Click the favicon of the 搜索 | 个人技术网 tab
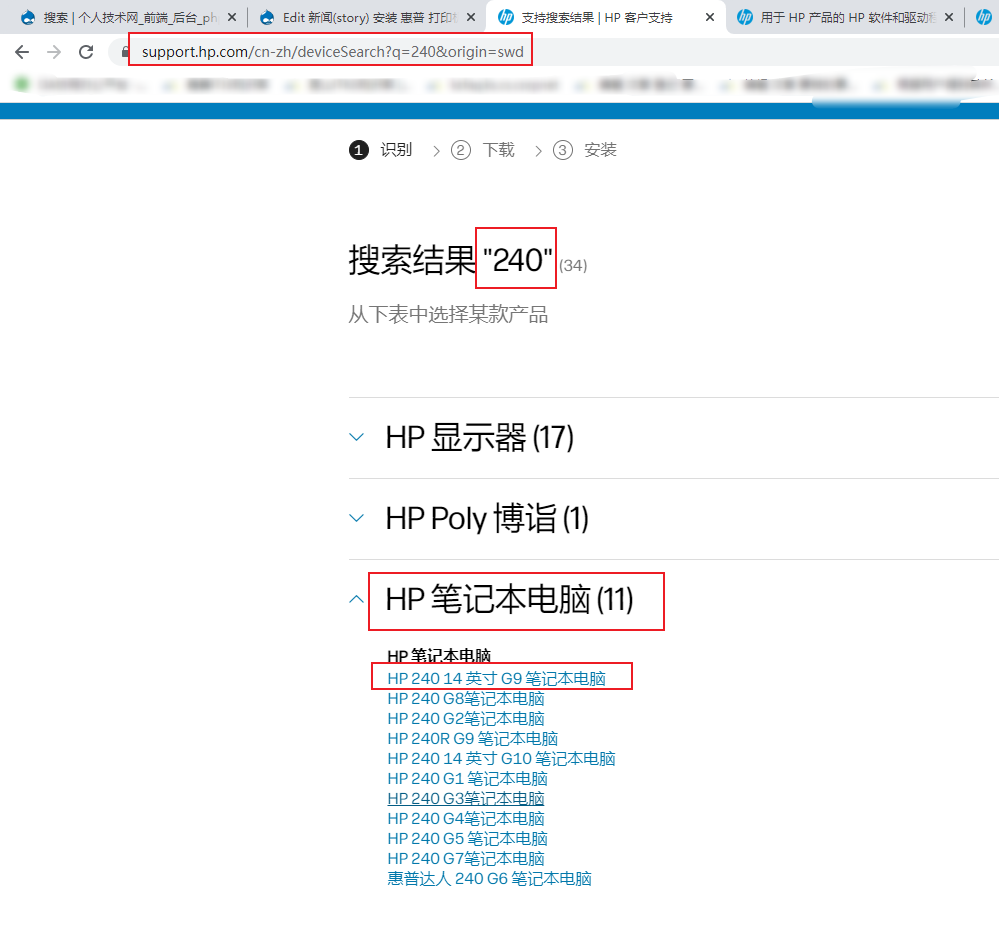999x932 pixels. coord(28,17)
